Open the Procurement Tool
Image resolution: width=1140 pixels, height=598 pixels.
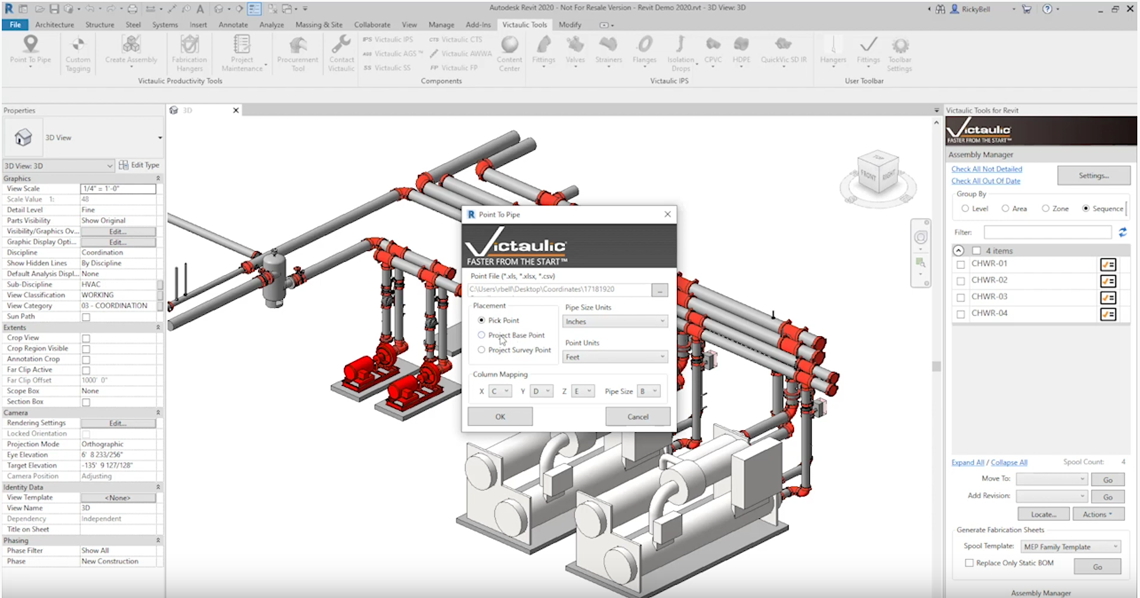[x=297, y=54]
